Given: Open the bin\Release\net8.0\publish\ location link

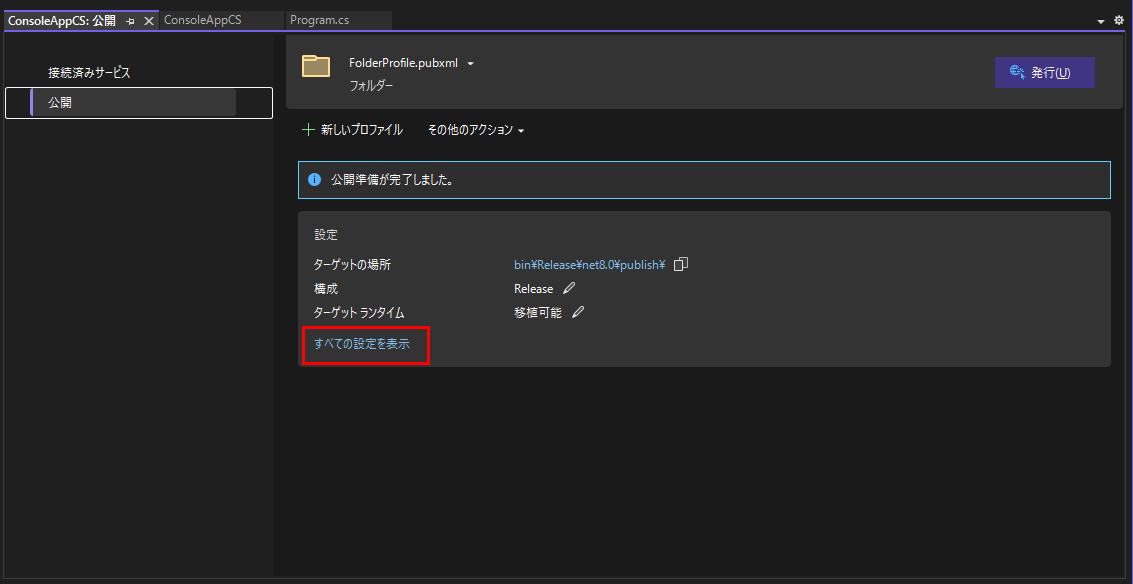Looking at the screenshot, I should point(587,264).
